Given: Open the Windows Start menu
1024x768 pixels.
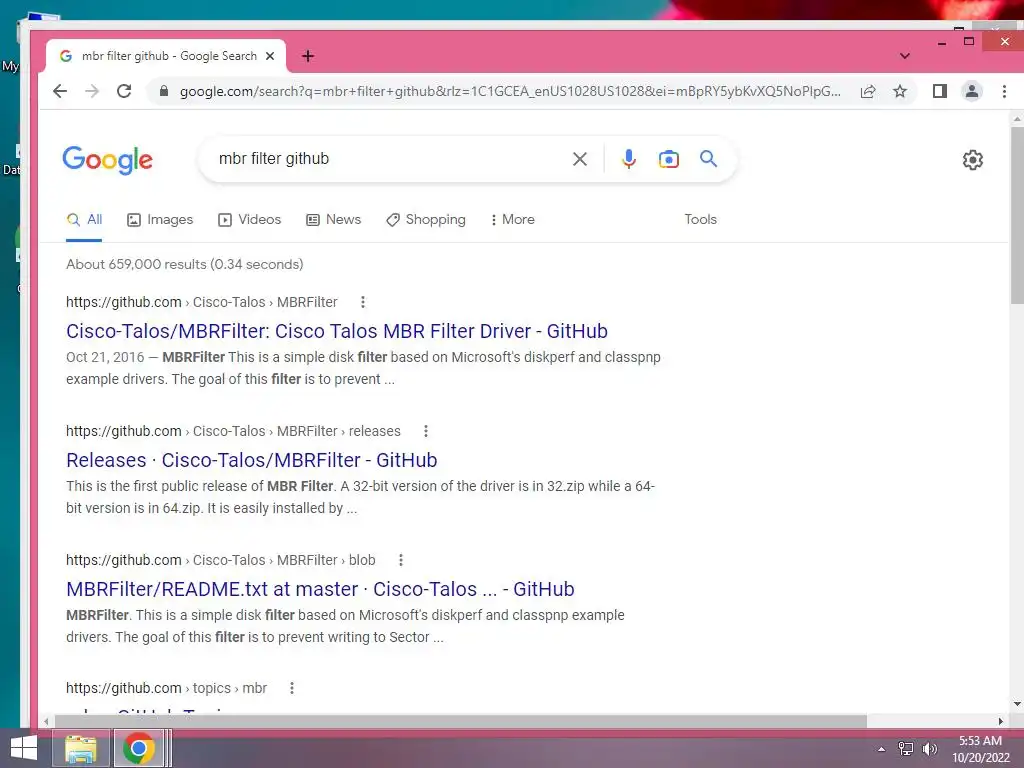Looking at the screenshot, I should click(x=24, y=749).
